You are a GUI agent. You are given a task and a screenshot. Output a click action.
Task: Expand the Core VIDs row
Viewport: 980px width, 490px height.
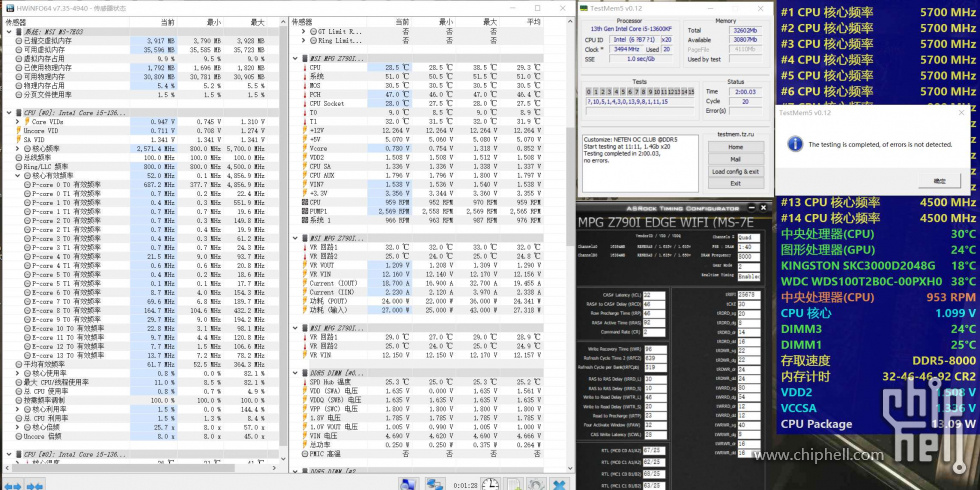(19, 122)
